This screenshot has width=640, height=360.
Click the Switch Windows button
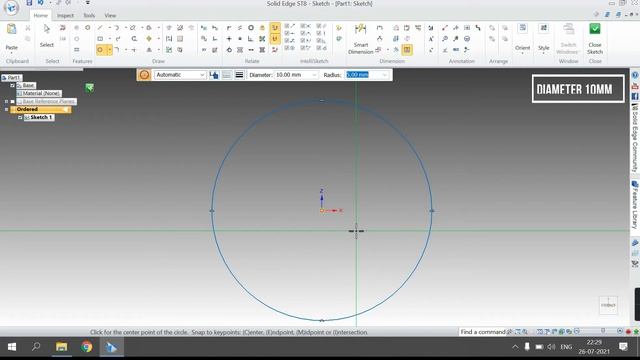point(568,39)
